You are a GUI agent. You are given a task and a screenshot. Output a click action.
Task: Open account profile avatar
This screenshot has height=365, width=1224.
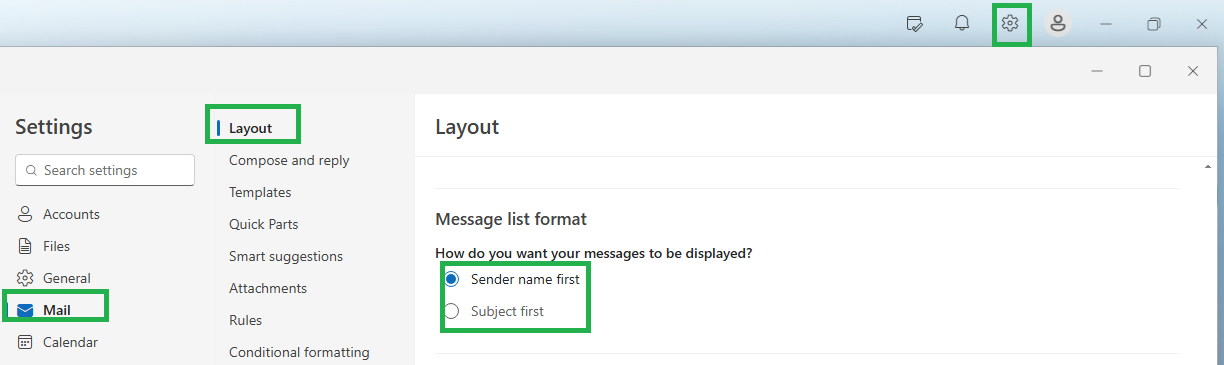click(1058, 23)
